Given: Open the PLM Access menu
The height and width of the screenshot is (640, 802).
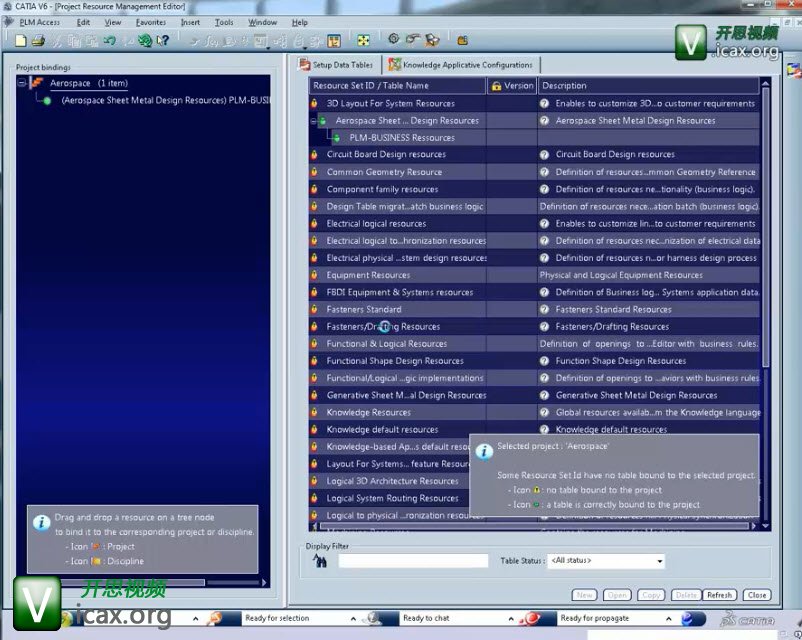Looking at the screenshot, I should point(40,22).
